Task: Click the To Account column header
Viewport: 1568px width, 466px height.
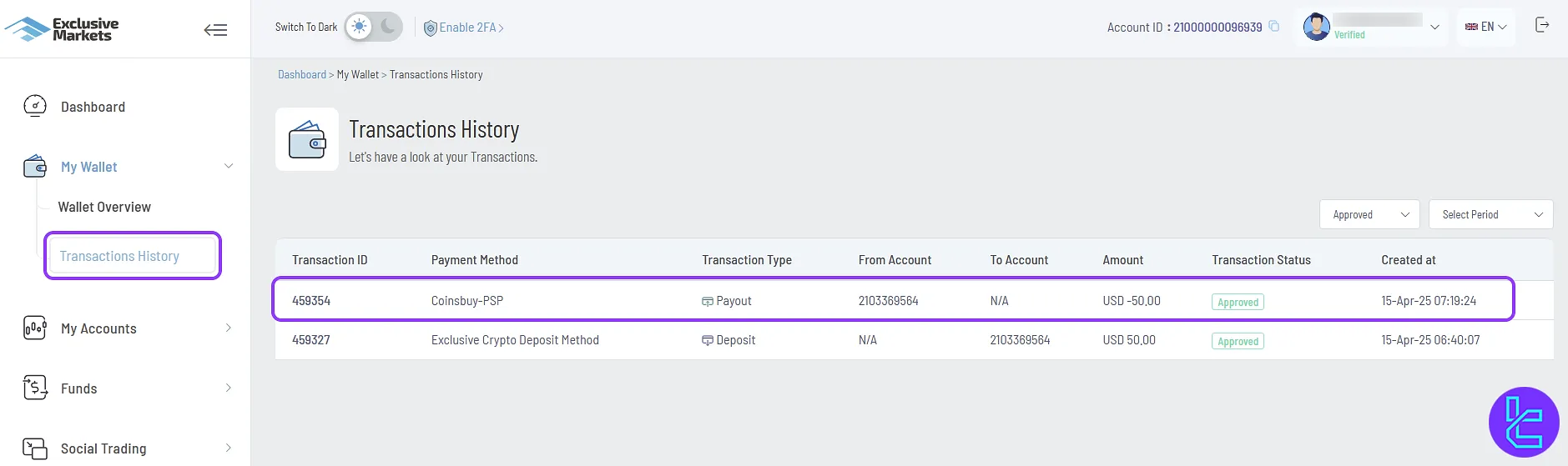Action: point(1019,260)
